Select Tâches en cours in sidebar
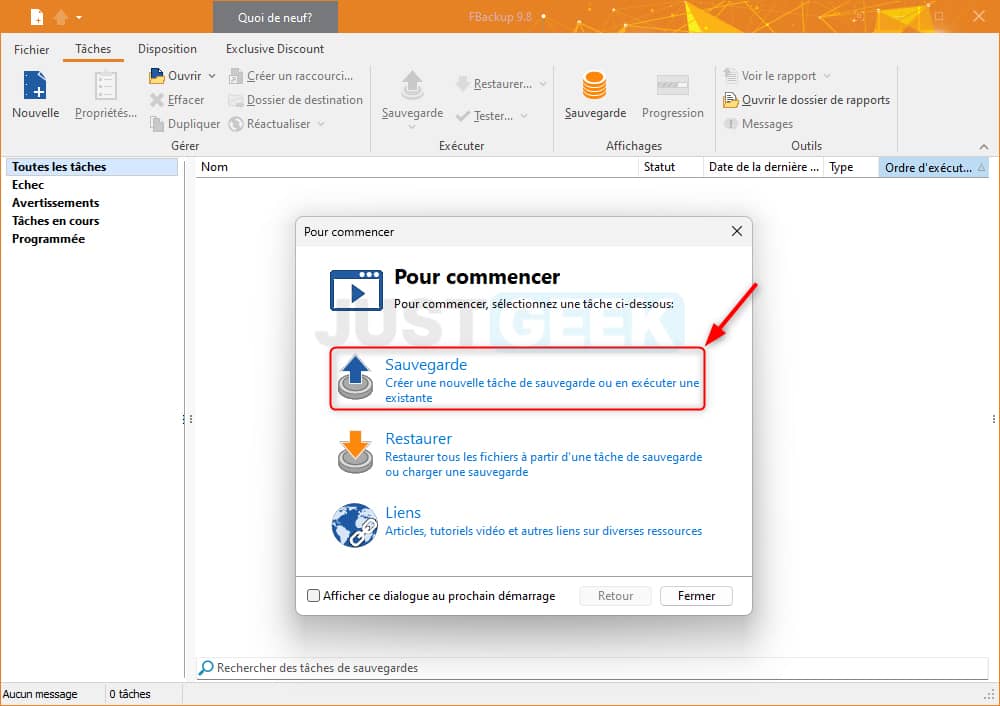 [55, 221]
